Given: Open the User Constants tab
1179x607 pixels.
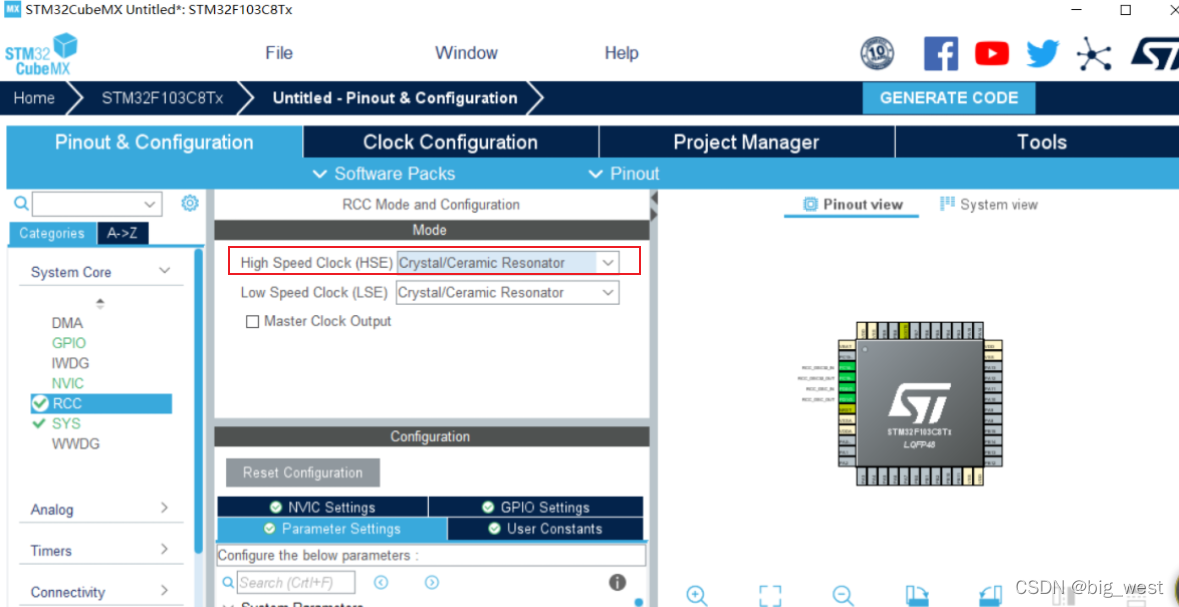Looking at the screenshot, I should (x=545, y=529).
